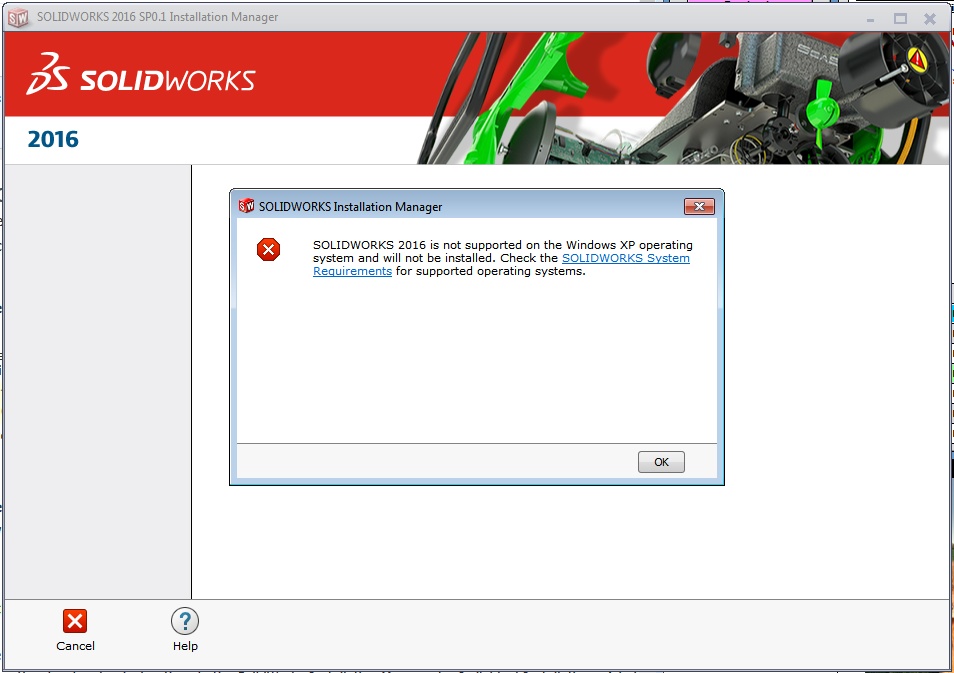Click OK in the error dialog

tap(661, 462)
